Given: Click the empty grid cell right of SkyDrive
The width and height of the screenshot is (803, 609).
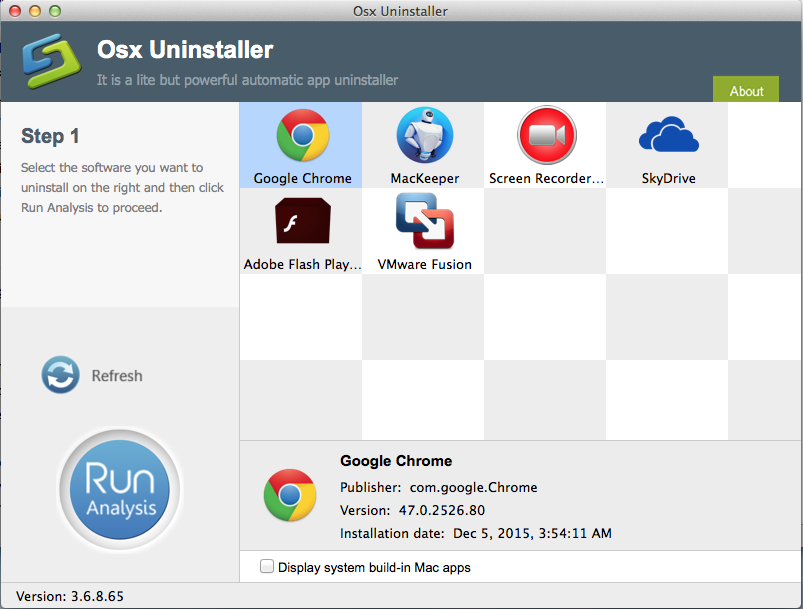Looking at the screenshot, I should click(x=765, y=145).
